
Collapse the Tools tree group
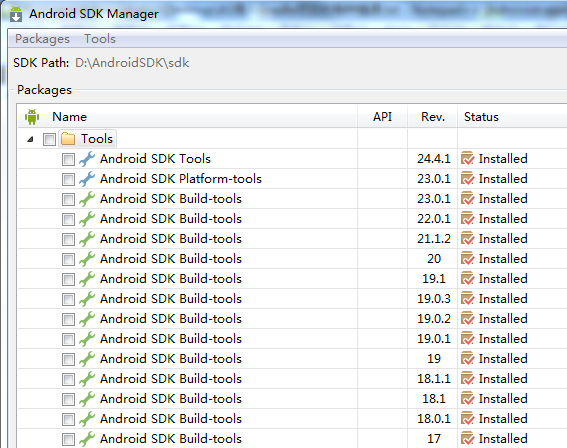point(30,139)
